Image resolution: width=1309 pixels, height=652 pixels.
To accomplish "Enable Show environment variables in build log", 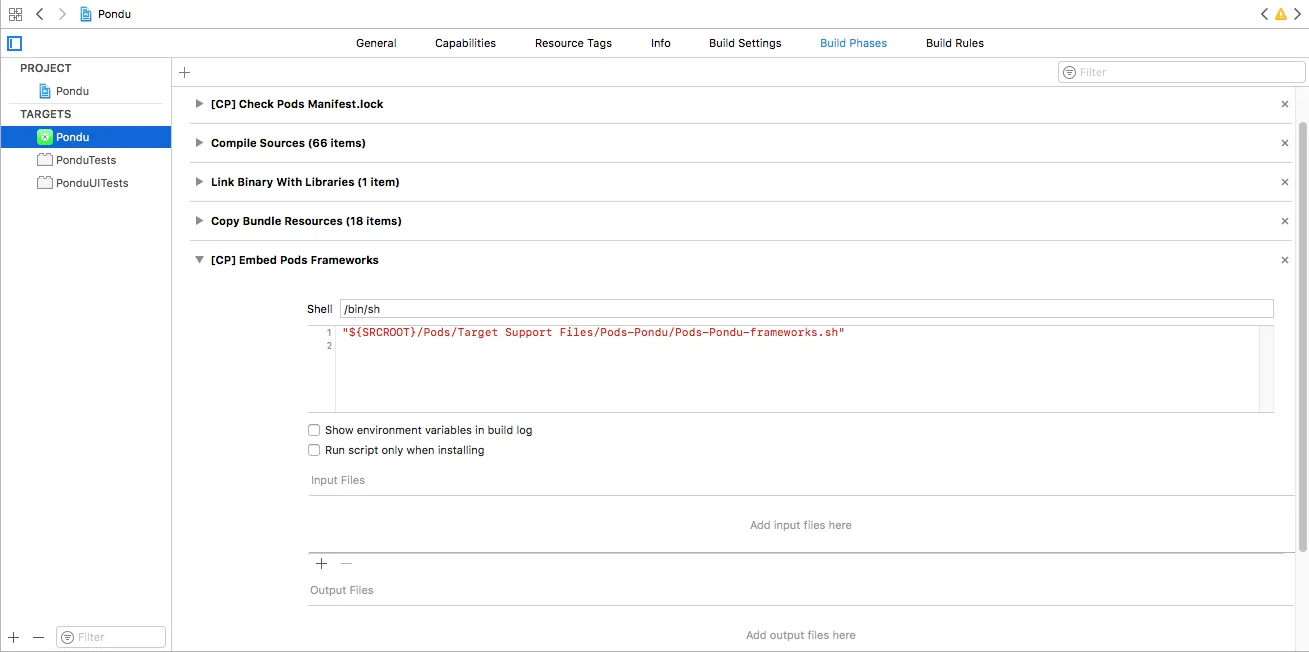I will click(314, 430).
